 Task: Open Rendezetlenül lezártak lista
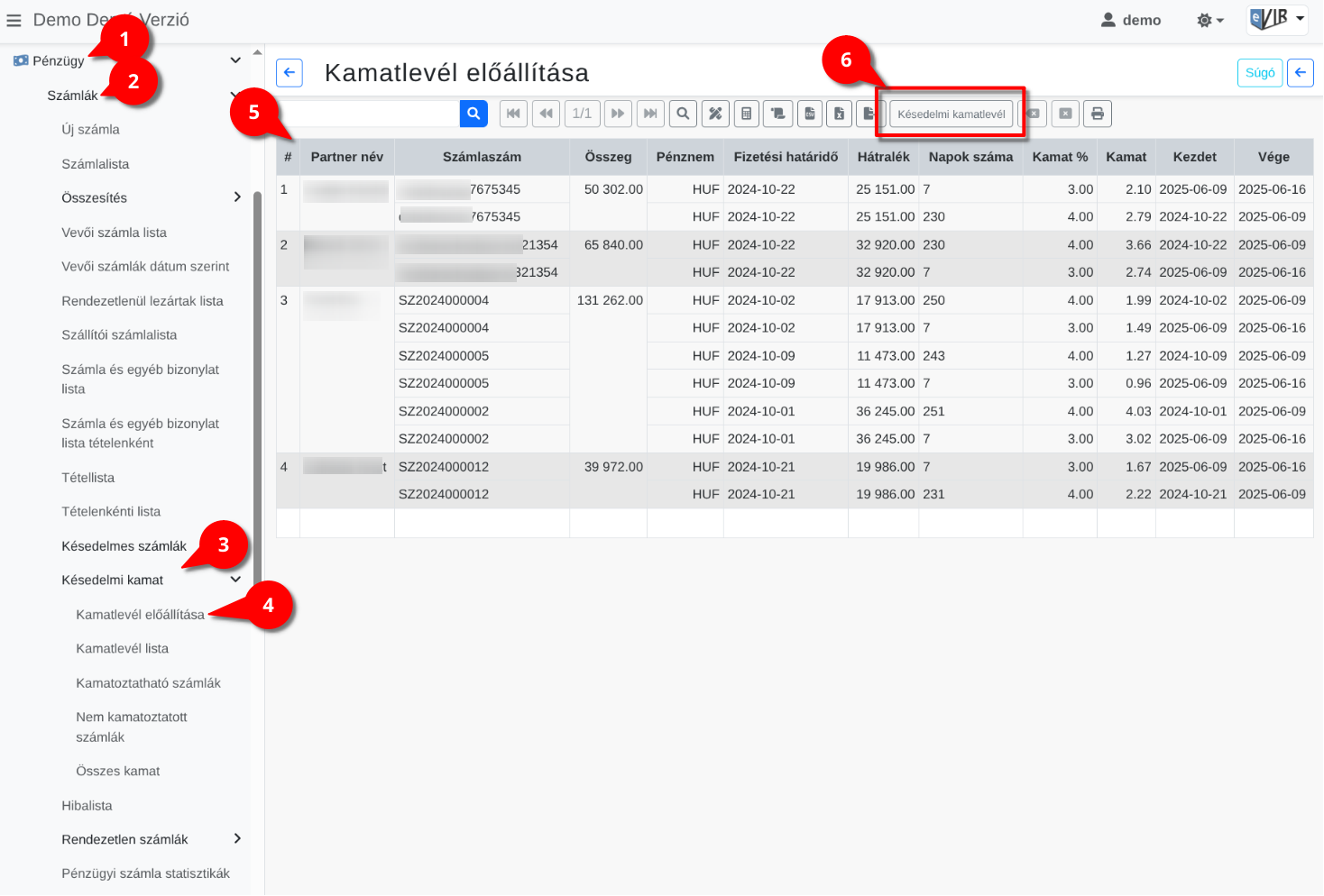tap(143, 301)
